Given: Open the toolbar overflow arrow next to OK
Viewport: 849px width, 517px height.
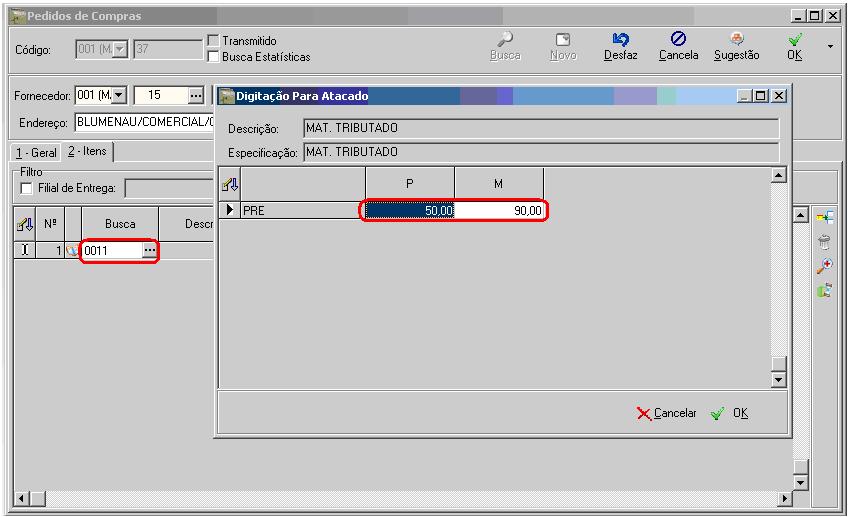Looking at the screenshot, I should (829, 46).
